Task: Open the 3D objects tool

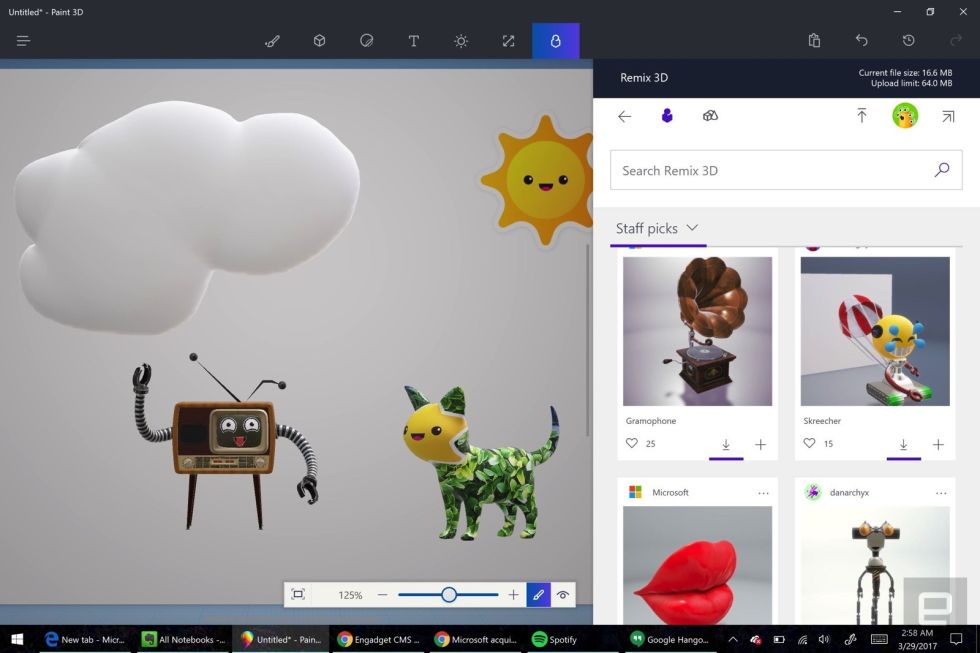Action: click(x=319, y=41)
